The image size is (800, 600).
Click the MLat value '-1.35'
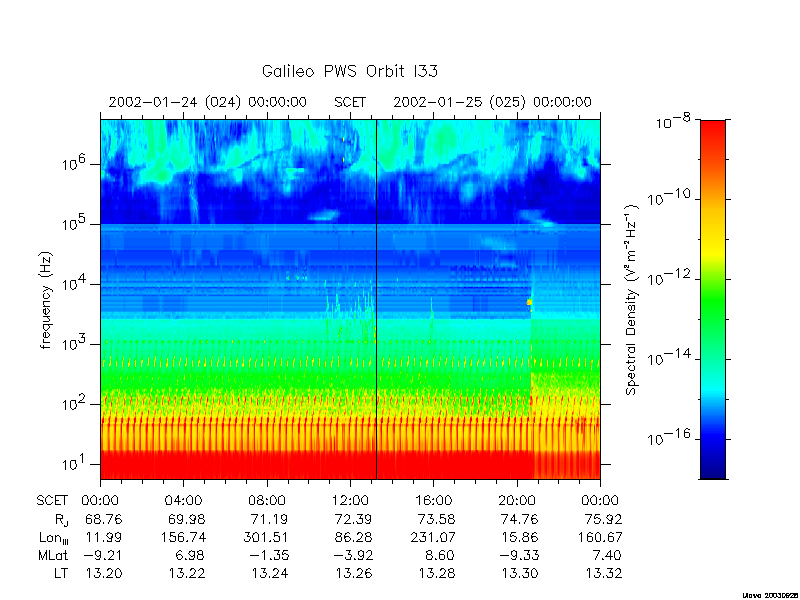point(269,555)
